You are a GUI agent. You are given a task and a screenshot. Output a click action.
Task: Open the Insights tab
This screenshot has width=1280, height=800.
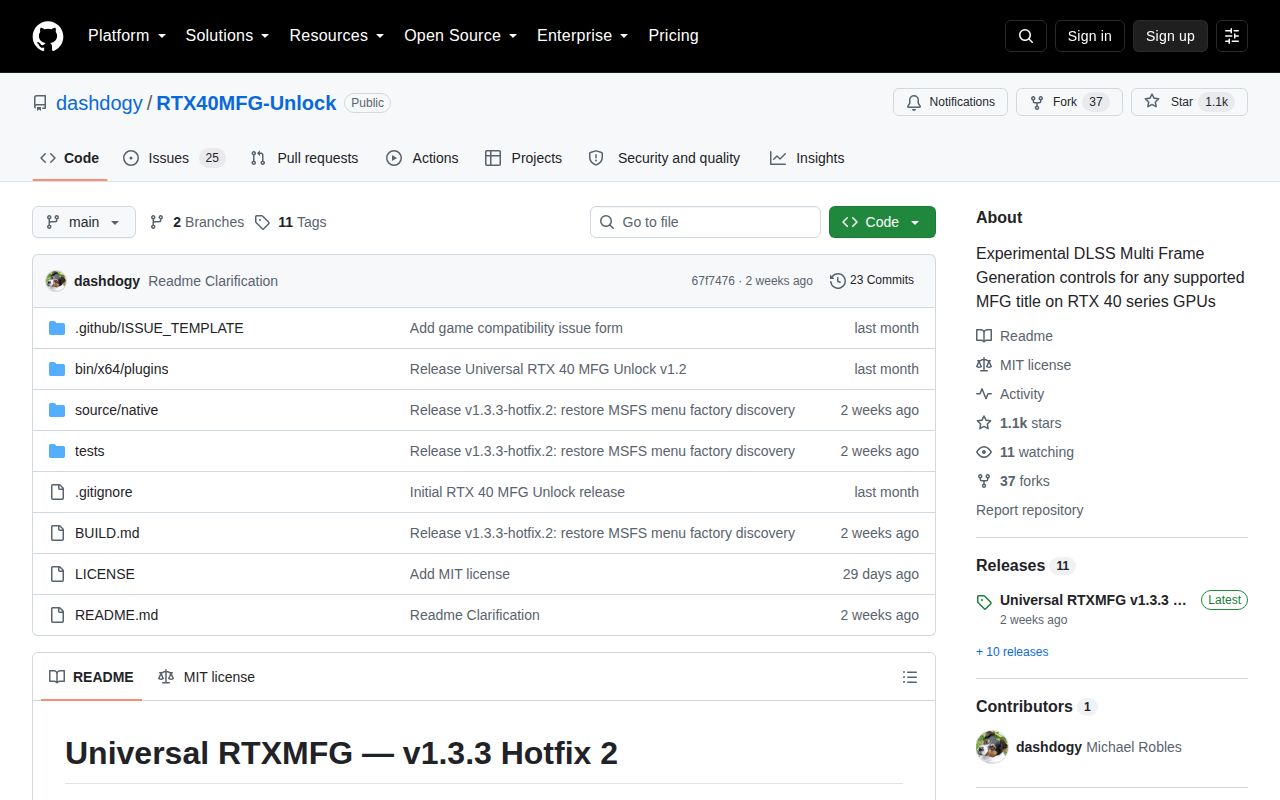coord(807,158)
